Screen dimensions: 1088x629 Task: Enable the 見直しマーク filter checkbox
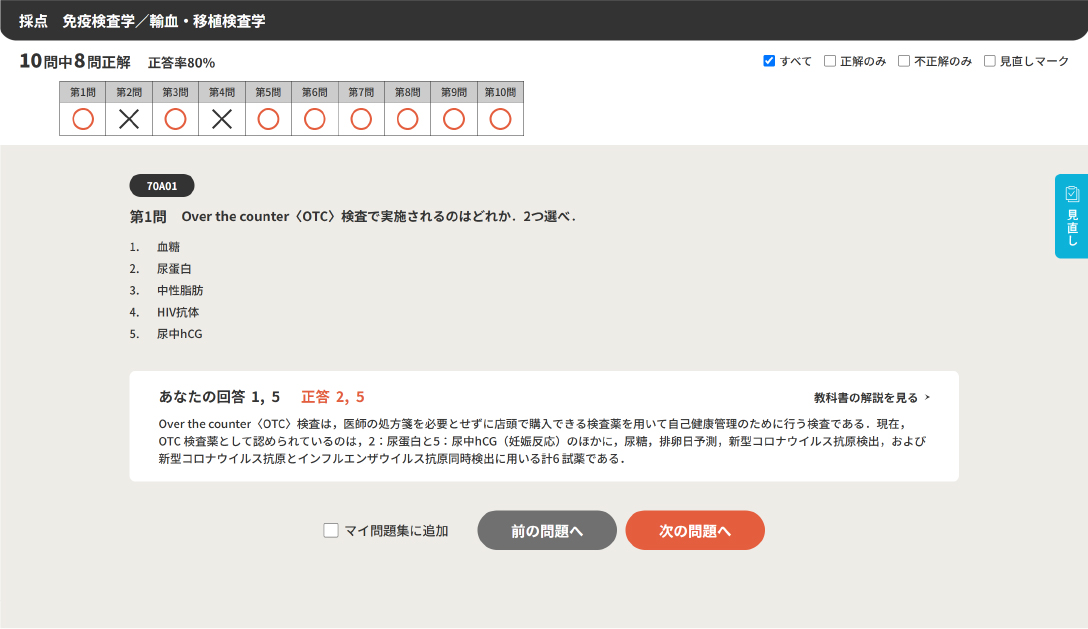pos(990,61)
